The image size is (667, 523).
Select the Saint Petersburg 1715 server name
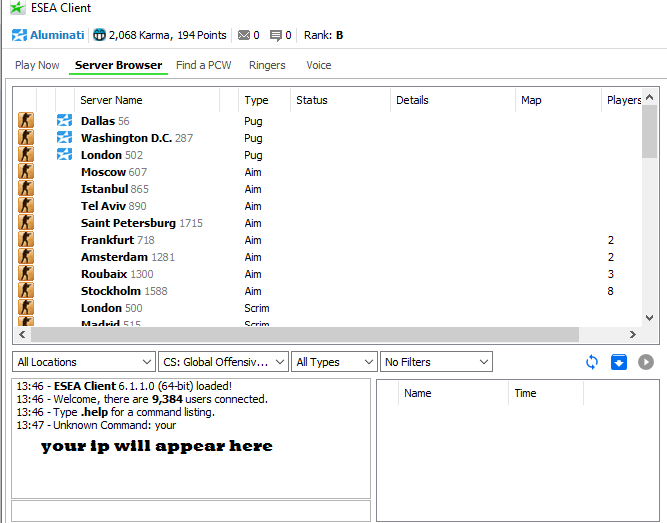pyautogui.click(x=142, y=223)
